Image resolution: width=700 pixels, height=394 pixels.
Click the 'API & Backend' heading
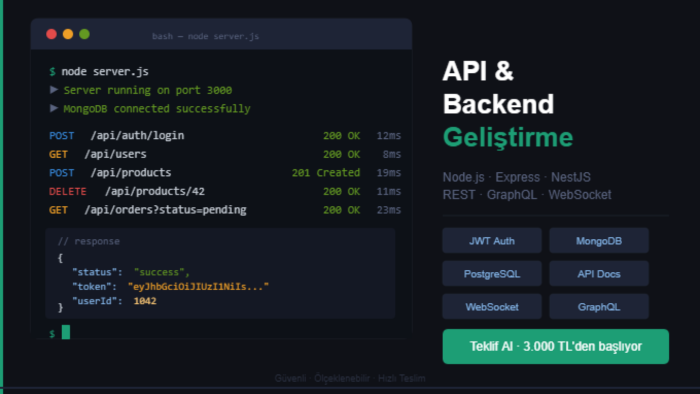coord(498,87)
